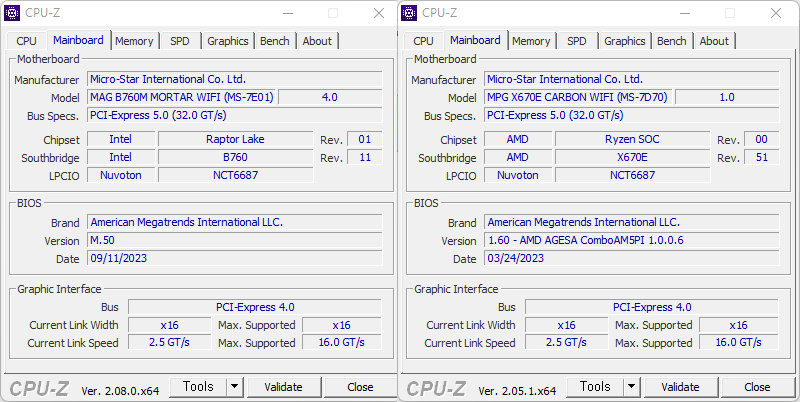Click Close button in right CPU-Z window

[x=757, y=387]
